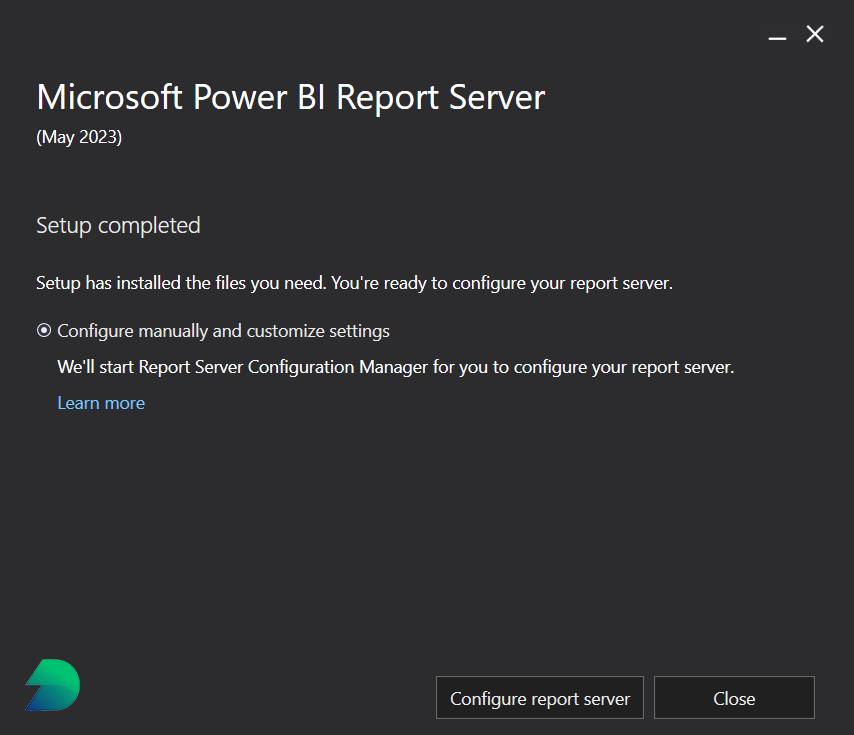The height and width of the screenshot is (735, 854).
Task: Click the Microsoft Power BI Report Server title
Action: pyautogui.click(x=290, y=97)
